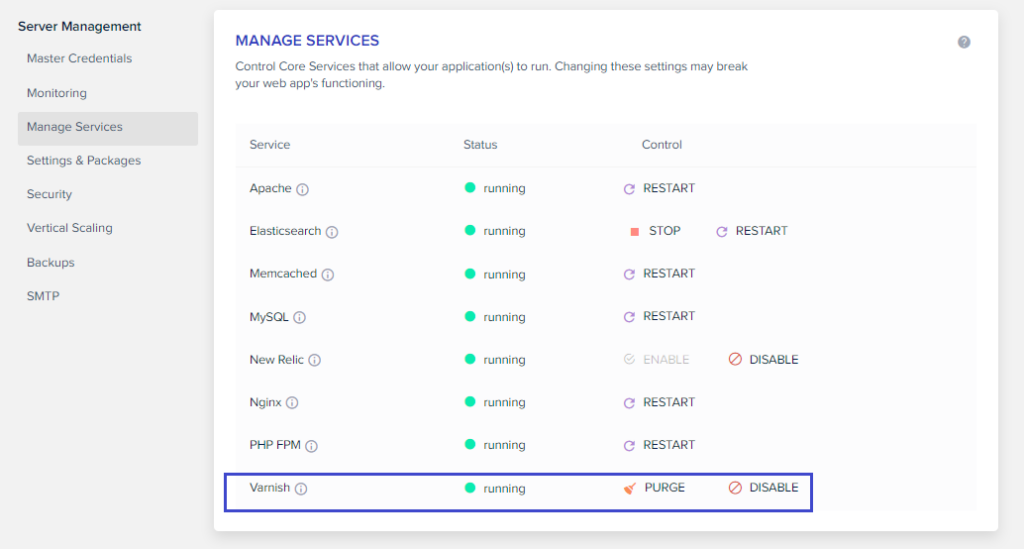Restart the Memcached service
Screen dimensions: 1024x549
[659, 274]
